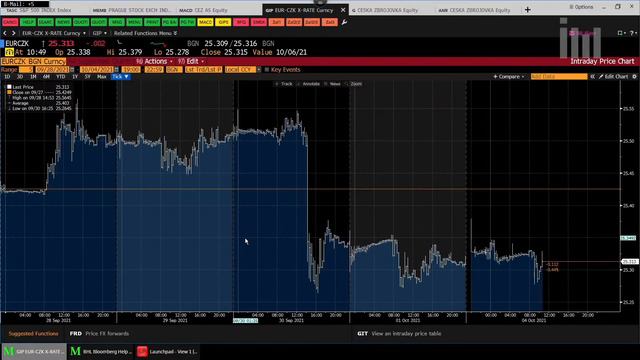
Task: Switch to second CESKA ZBROJOVKA Equity tab
Action: pyautogui.click(x=474, y=10)
